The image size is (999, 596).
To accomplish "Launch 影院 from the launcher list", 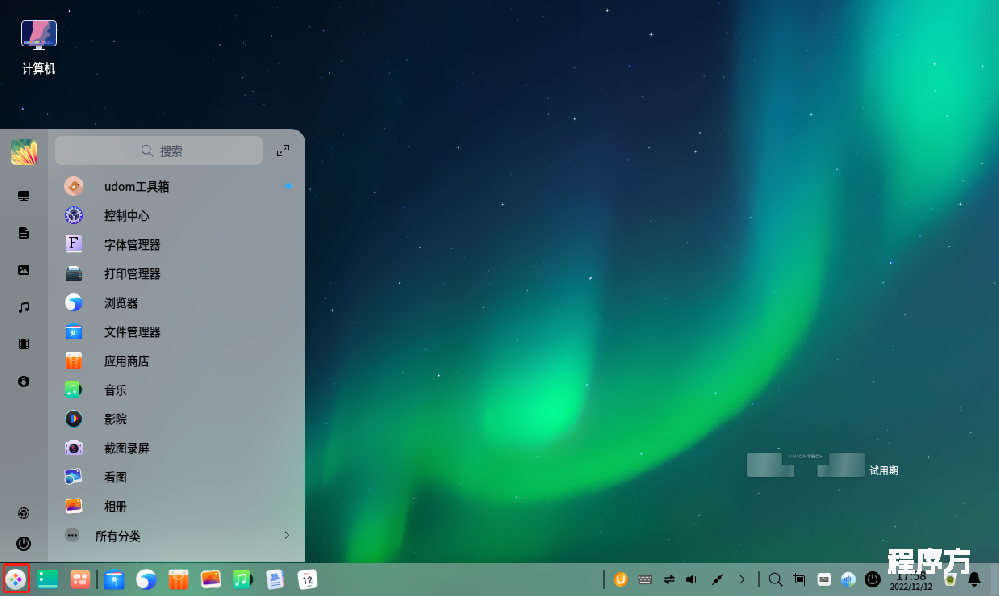I will pyautogui.click(x=176, y=419).
